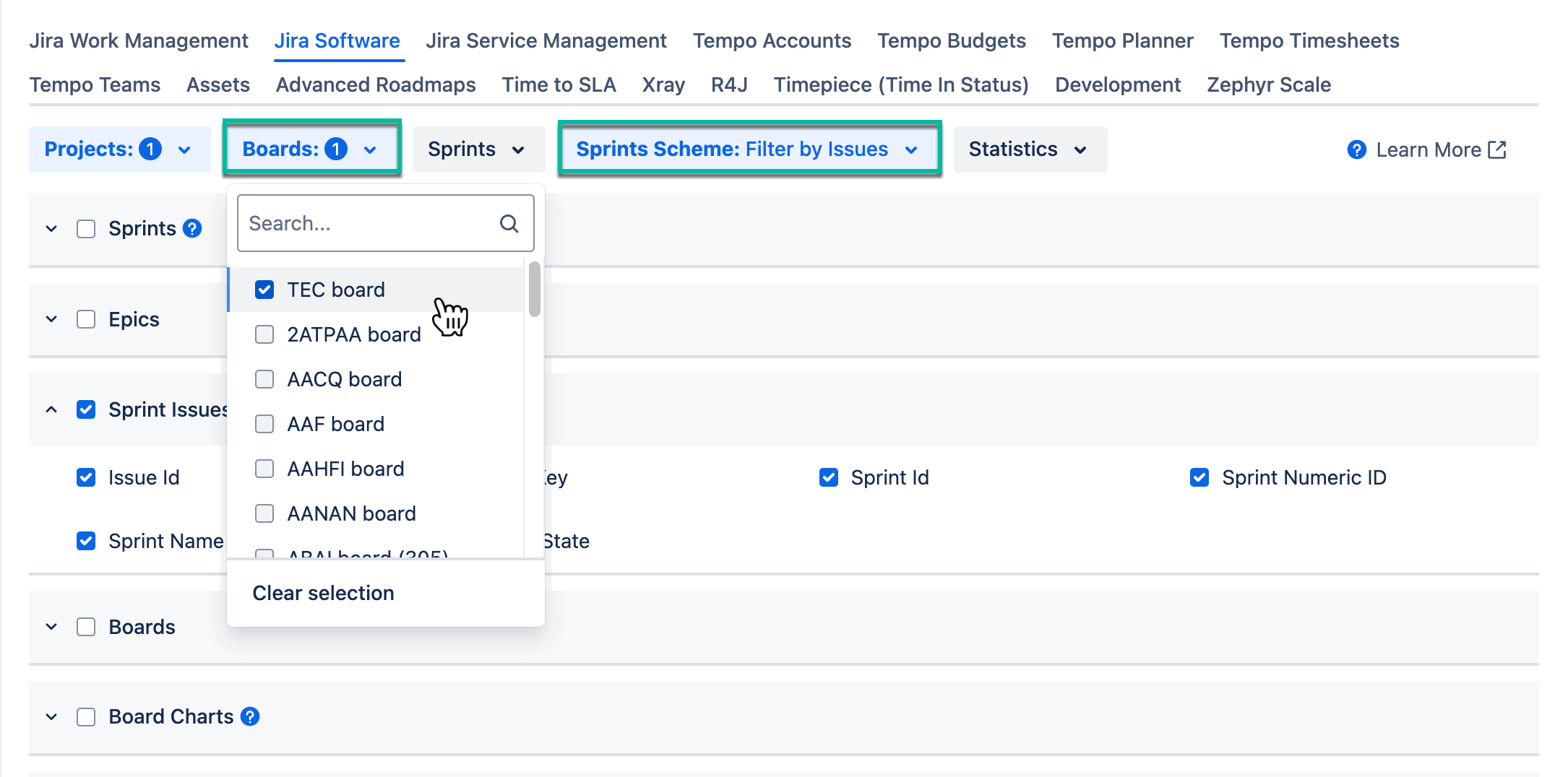Enable the AAF board checkbox

tap(264, 424)
